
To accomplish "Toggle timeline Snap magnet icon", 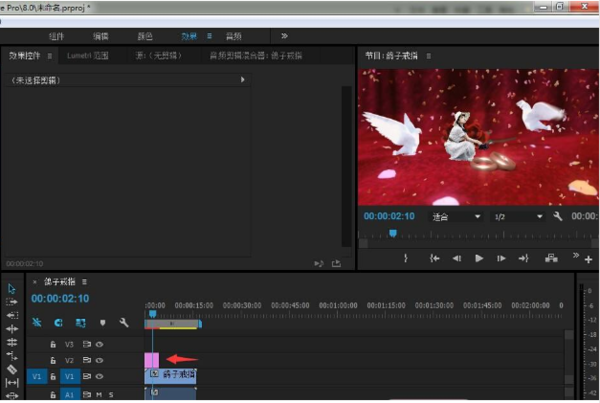I will 59,323.
